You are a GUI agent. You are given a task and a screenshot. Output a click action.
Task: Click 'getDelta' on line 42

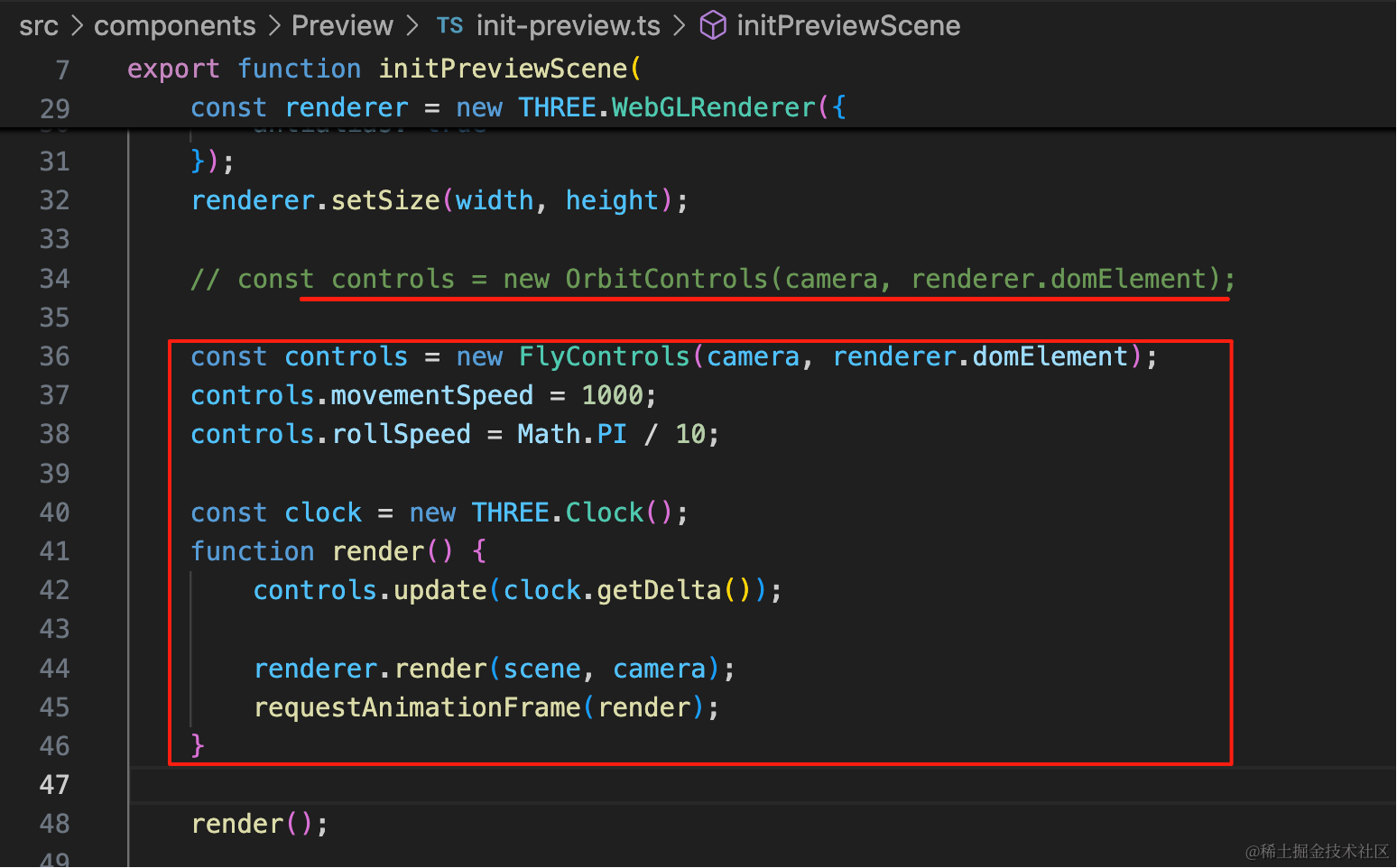(x=659, y=590)
